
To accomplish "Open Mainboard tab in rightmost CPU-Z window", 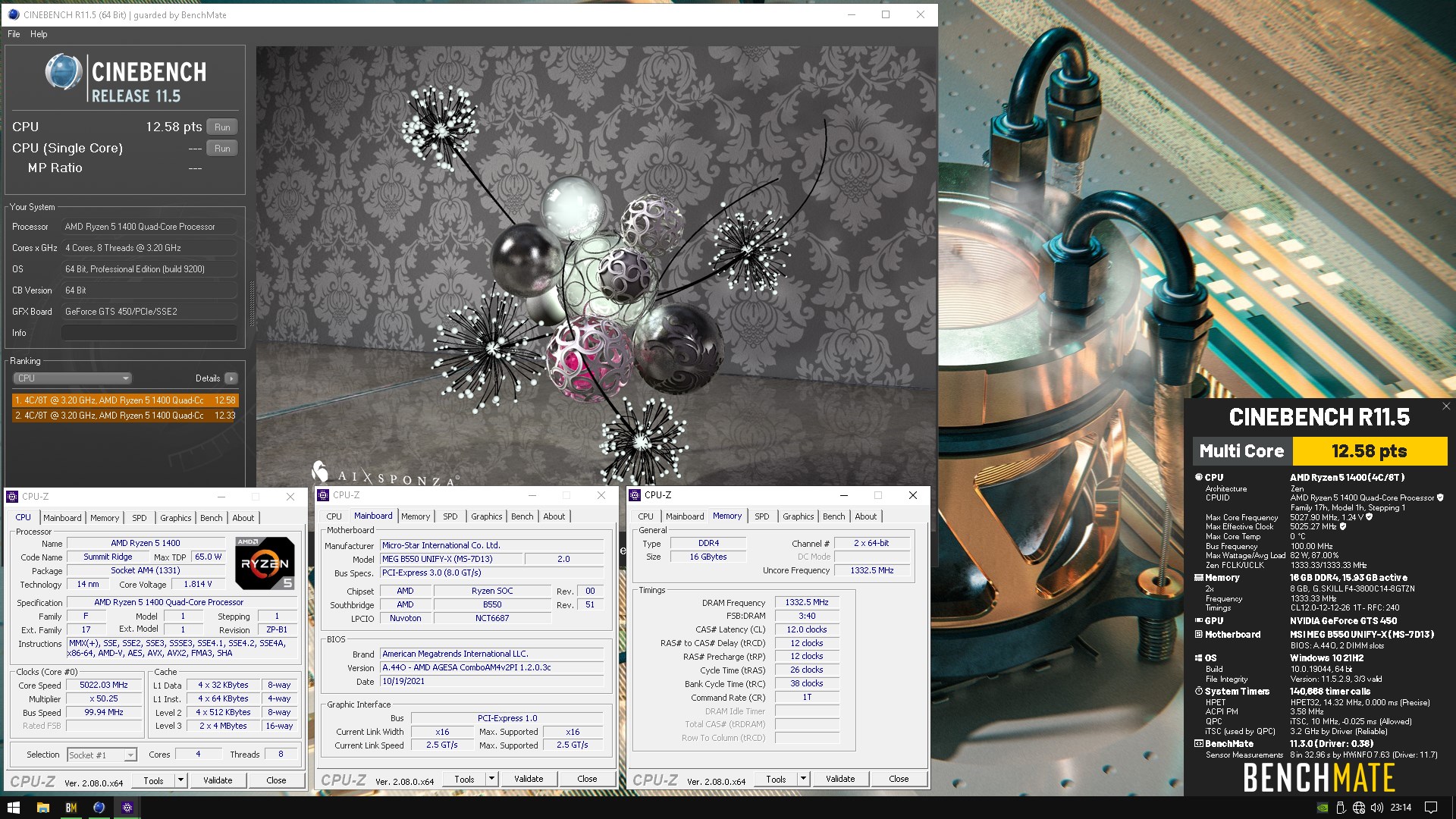I will (x=685, y=516).
